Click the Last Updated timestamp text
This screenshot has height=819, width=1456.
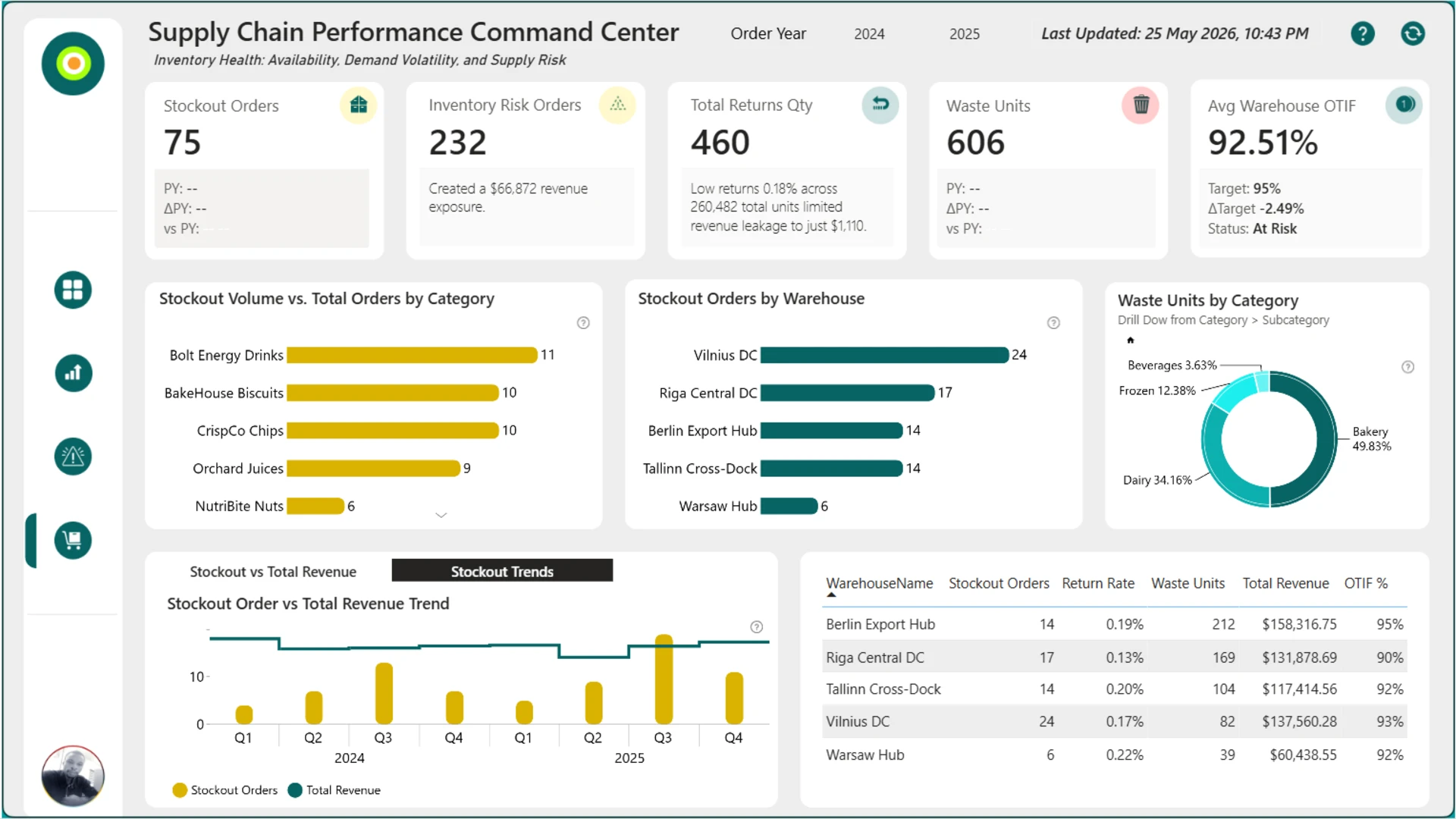coord(1175,33)
